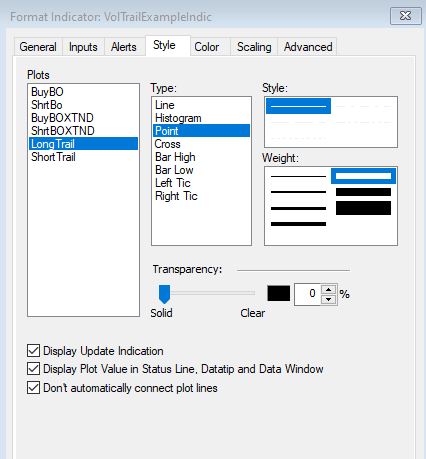Pick the solid line style sample
The height and width of the screenshot is (459, 426).
(x=298, y=106)
